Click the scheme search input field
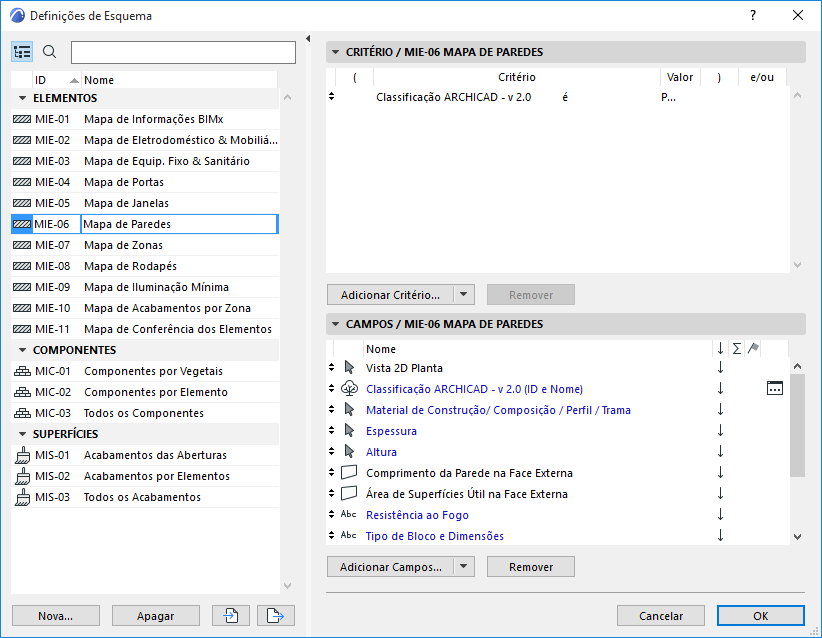 [183, 52]
